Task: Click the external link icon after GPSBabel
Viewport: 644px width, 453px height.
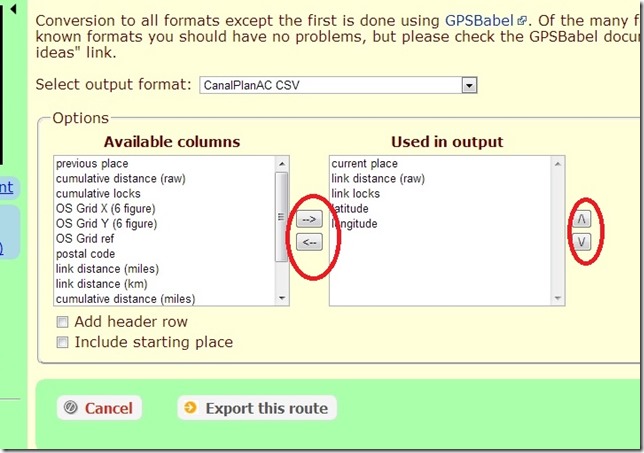Action: pos(522,21)
